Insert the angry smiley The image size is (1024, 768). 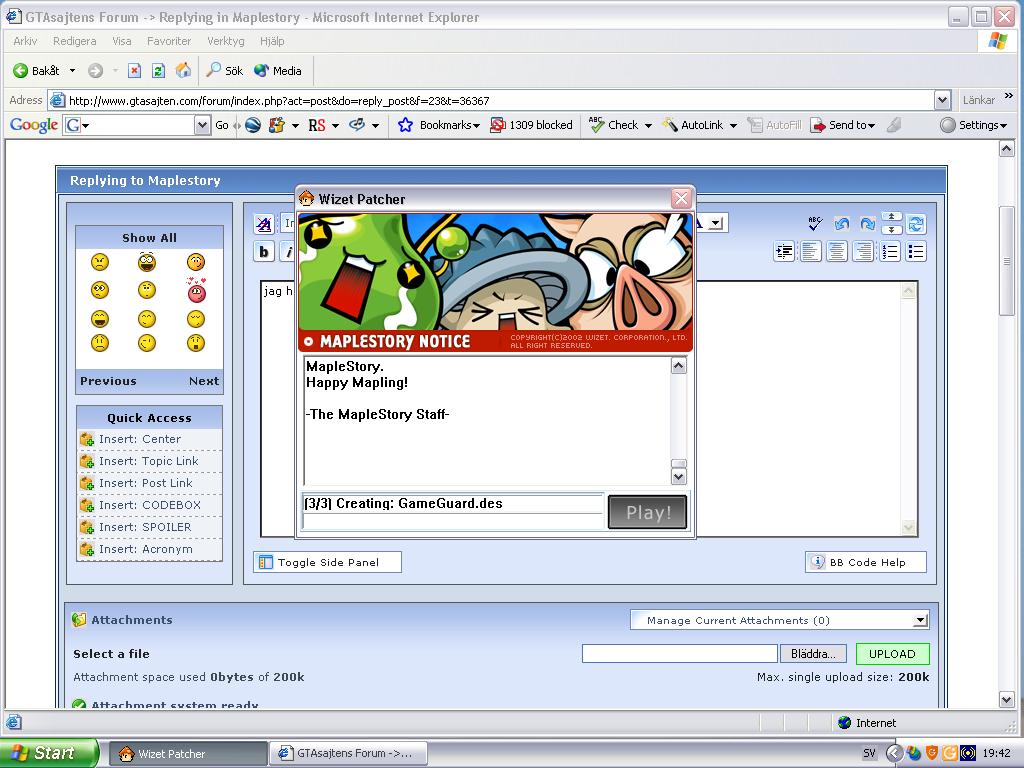click(x=100, y=263)
